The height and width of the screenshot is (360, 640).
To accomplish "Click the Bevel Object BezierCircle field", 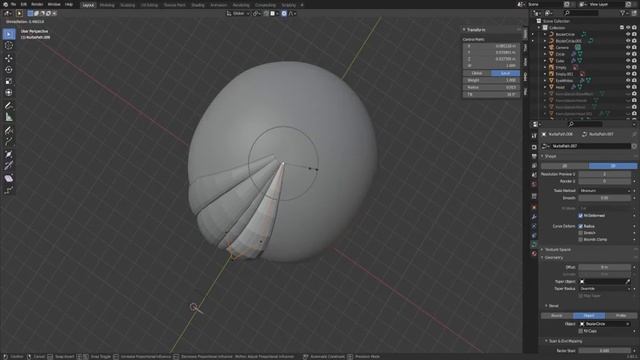I will click(604, 324).
